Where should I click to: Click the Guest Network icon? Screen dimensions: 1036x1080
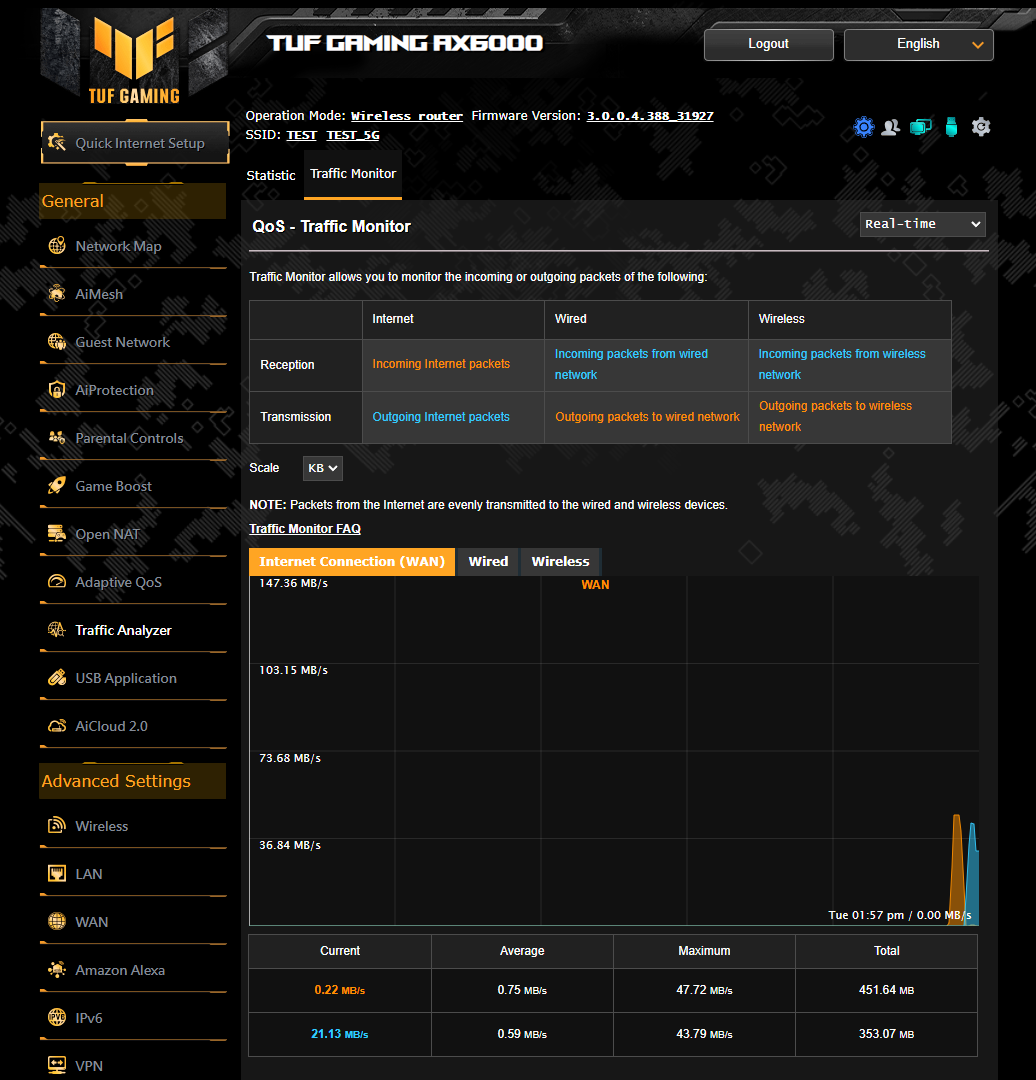click(x=56, y=342)
